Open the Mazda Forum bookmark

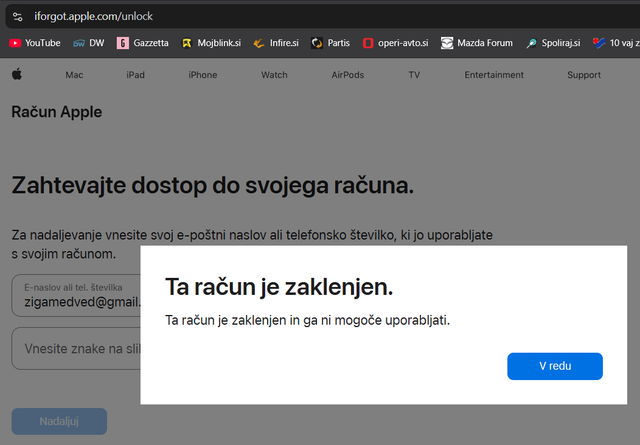point(477,43)
